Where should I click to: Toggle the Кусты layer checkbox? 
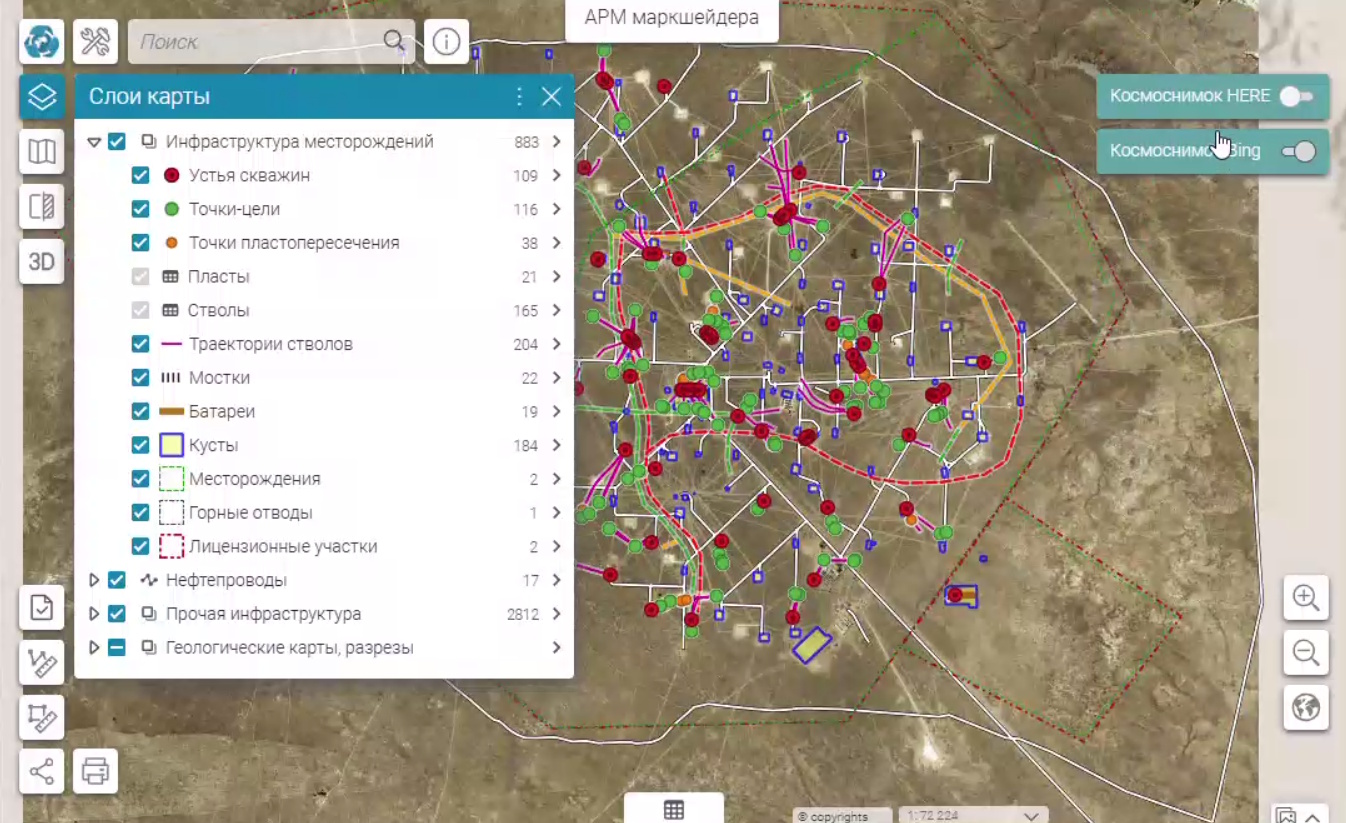[141, 446]
